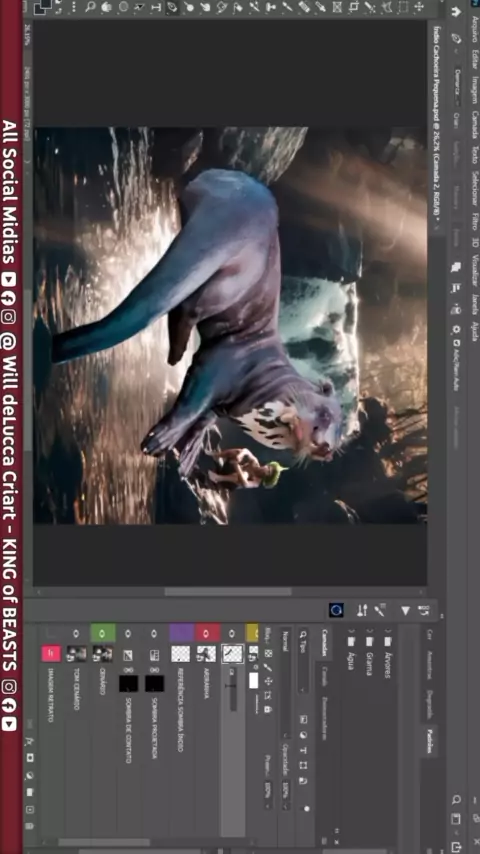Viewport: 480px width, 854px height.
Task: Hide the green CENÁRIO layer
Action: (x=102, y=633)
